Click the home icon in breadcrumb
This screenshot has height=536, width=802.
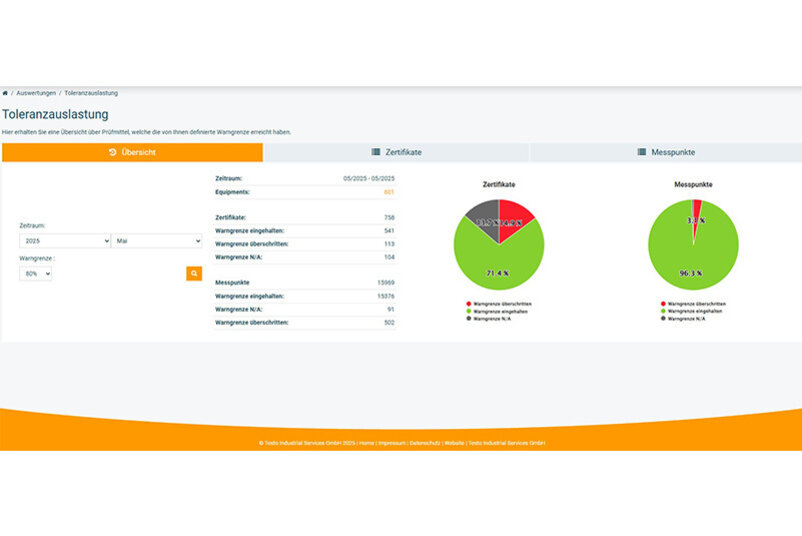[5, 92]
